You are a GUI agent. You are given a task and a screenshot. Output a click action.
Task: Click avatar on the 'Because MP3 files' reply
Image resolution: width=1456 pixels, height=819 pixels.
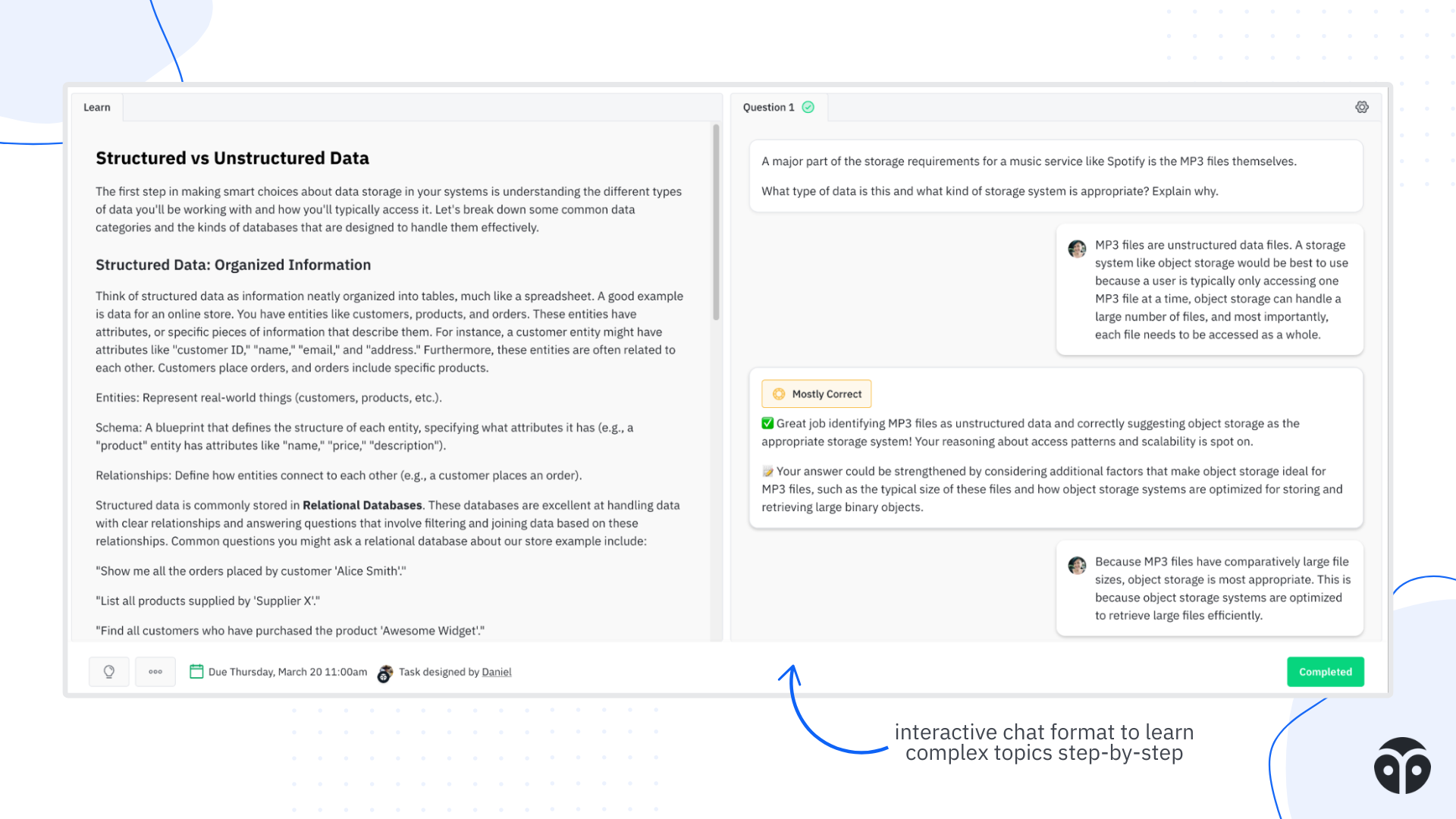tap(1077, 565)
